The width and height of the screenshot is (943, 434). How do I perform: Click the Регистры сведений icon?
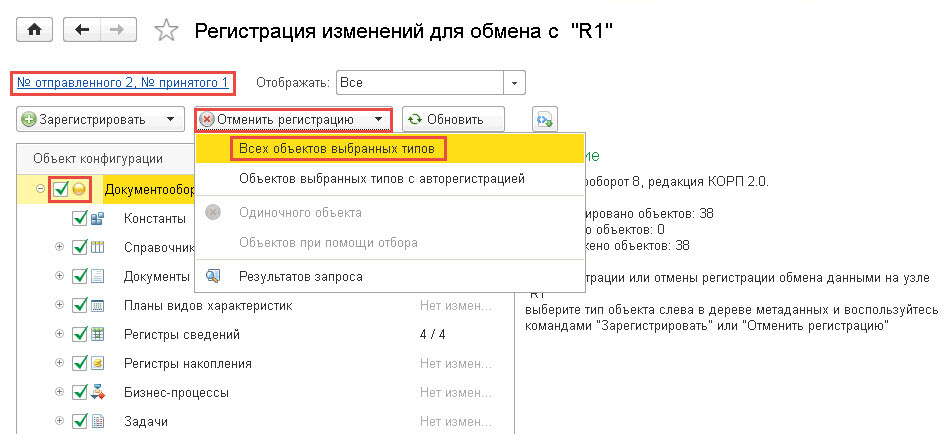coord(97,334)
